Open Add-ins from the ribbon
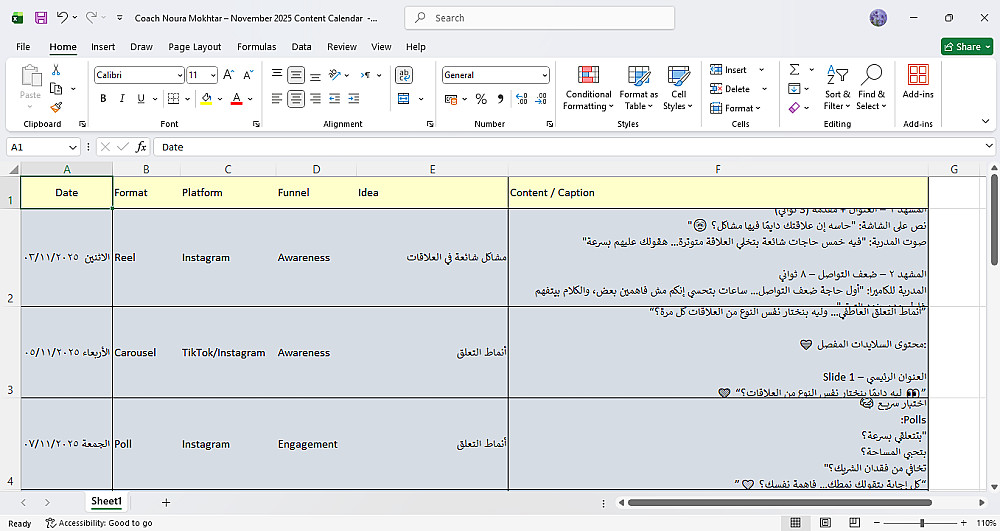The height and width of the screenshot is (531, 1000). tap(918, 82)
